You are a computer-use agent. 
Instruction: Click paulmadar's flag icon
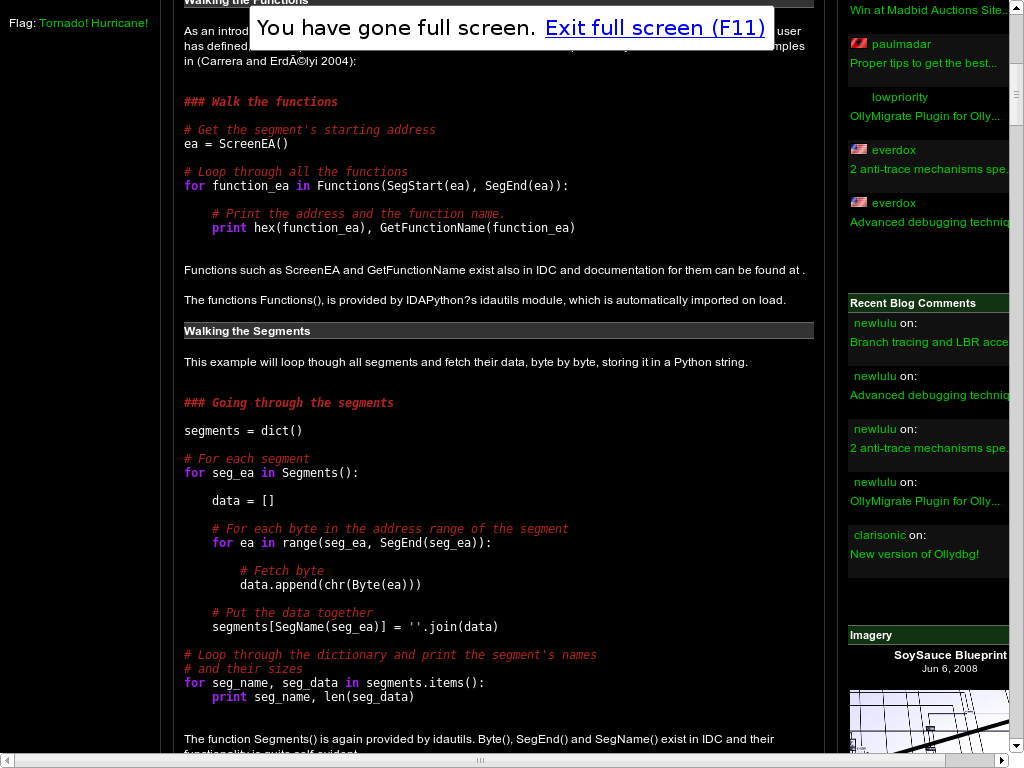click(x=859, y=43)
